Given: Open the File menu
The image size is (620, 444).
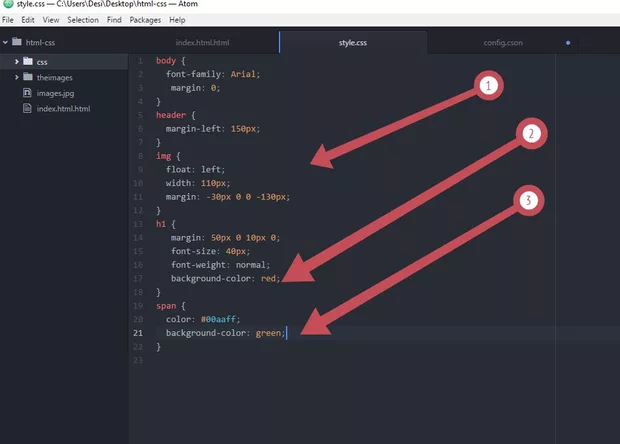Looking at the screenshot, I should pyautogui.click(x=8, y=20).
